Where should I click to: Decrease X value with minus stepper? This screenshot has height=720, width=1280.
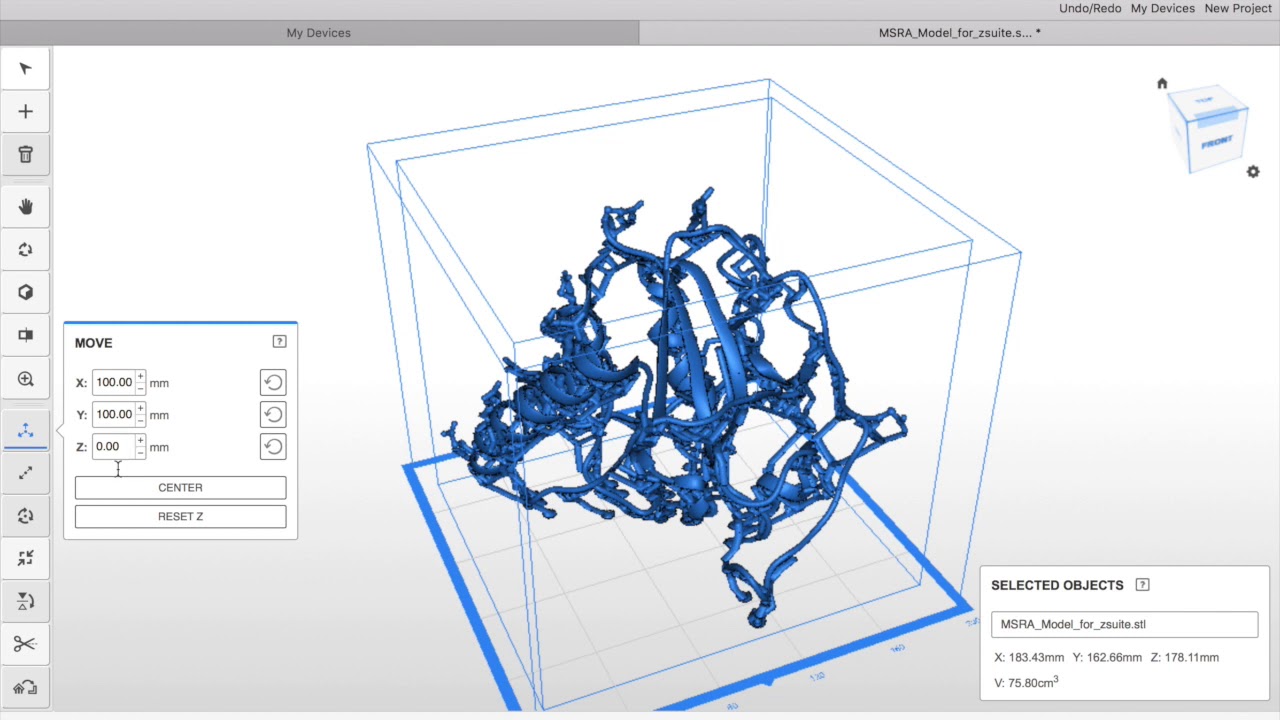pyautogui.click(x=141, y=388)
